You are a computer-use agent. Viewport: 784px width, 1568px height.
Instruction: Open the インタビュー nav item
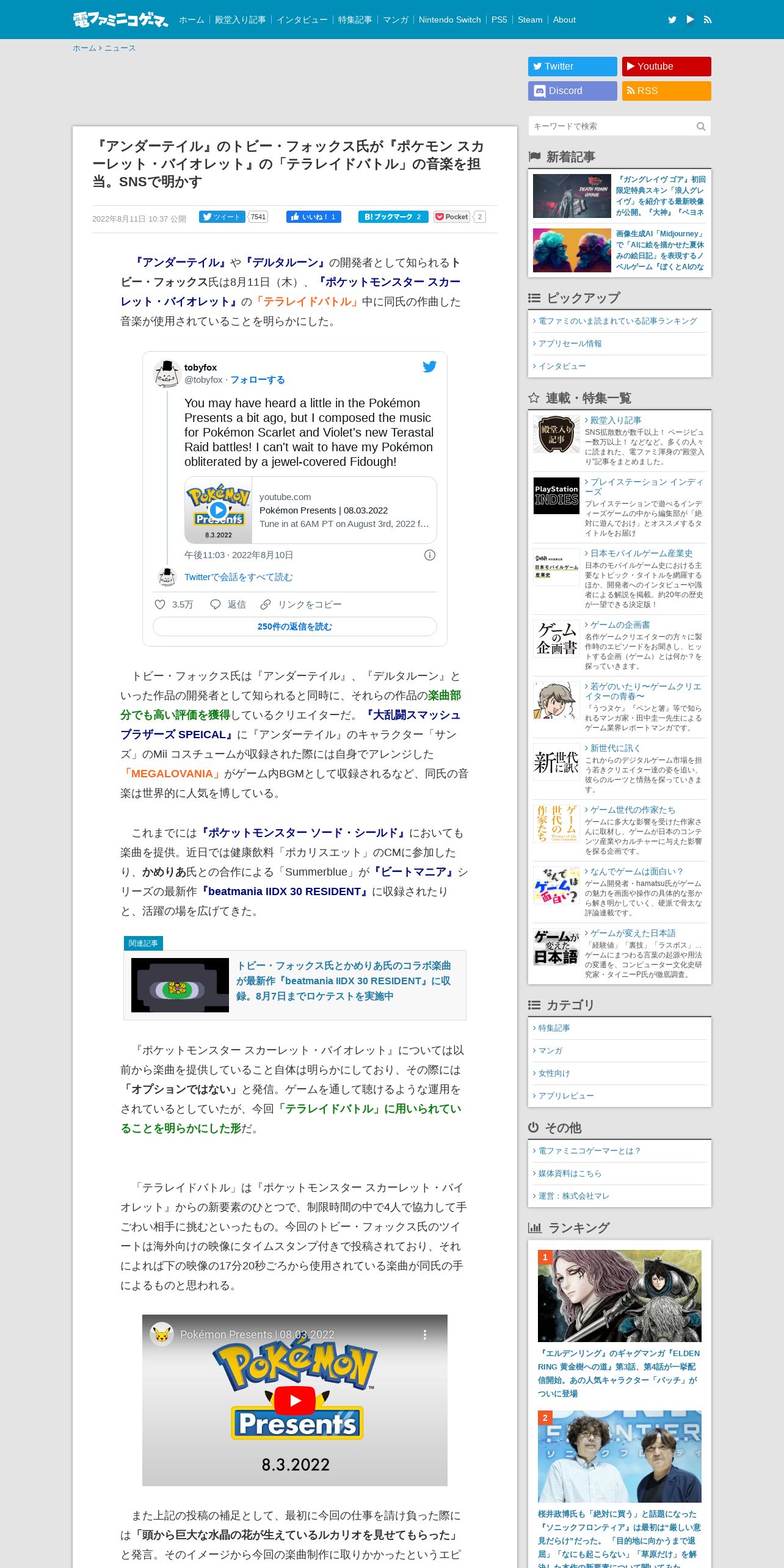pos(302,20)
